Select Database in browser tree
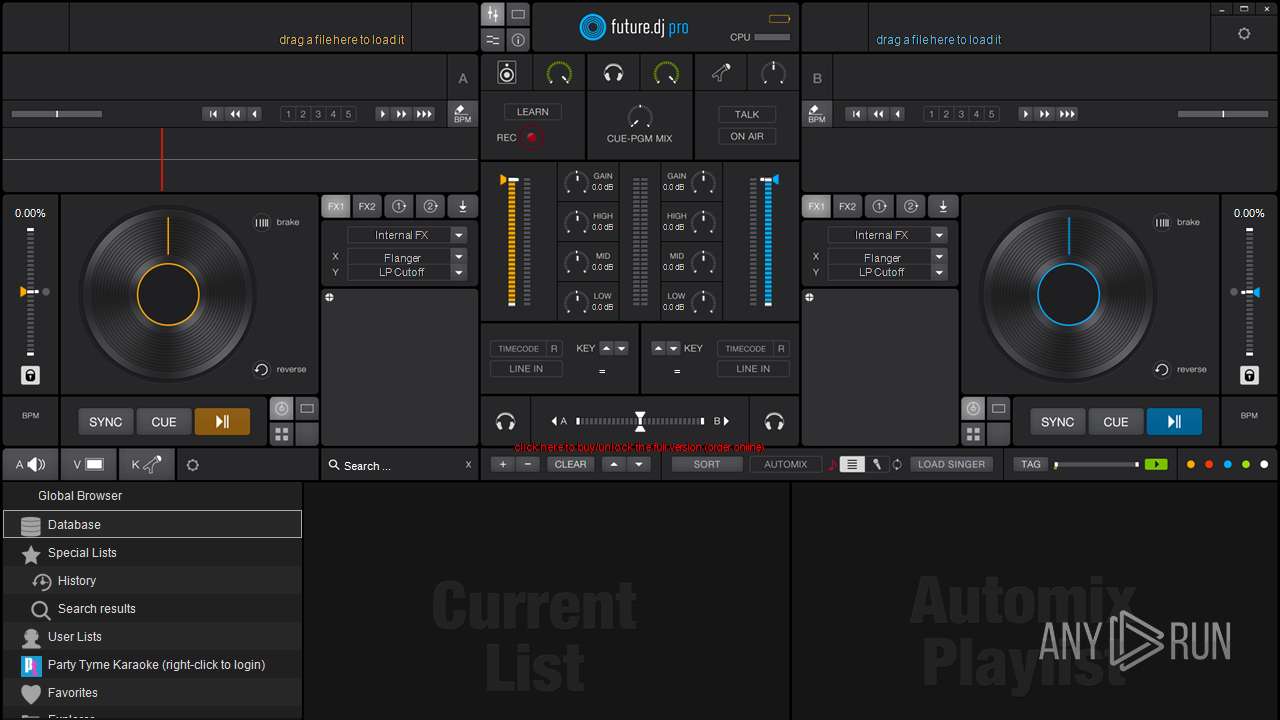The width and height of the screenshot is (1280, 720). point(152,524)
